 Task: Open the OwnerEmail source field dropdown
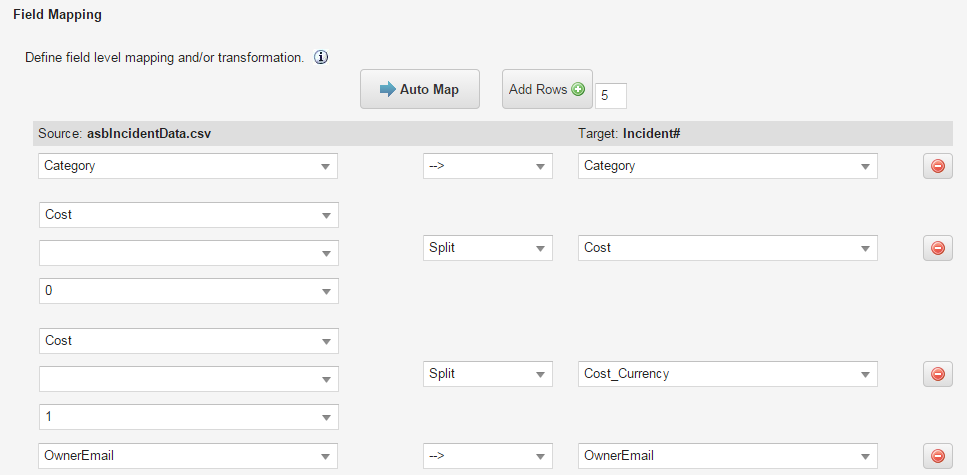(x=188, y=456)
